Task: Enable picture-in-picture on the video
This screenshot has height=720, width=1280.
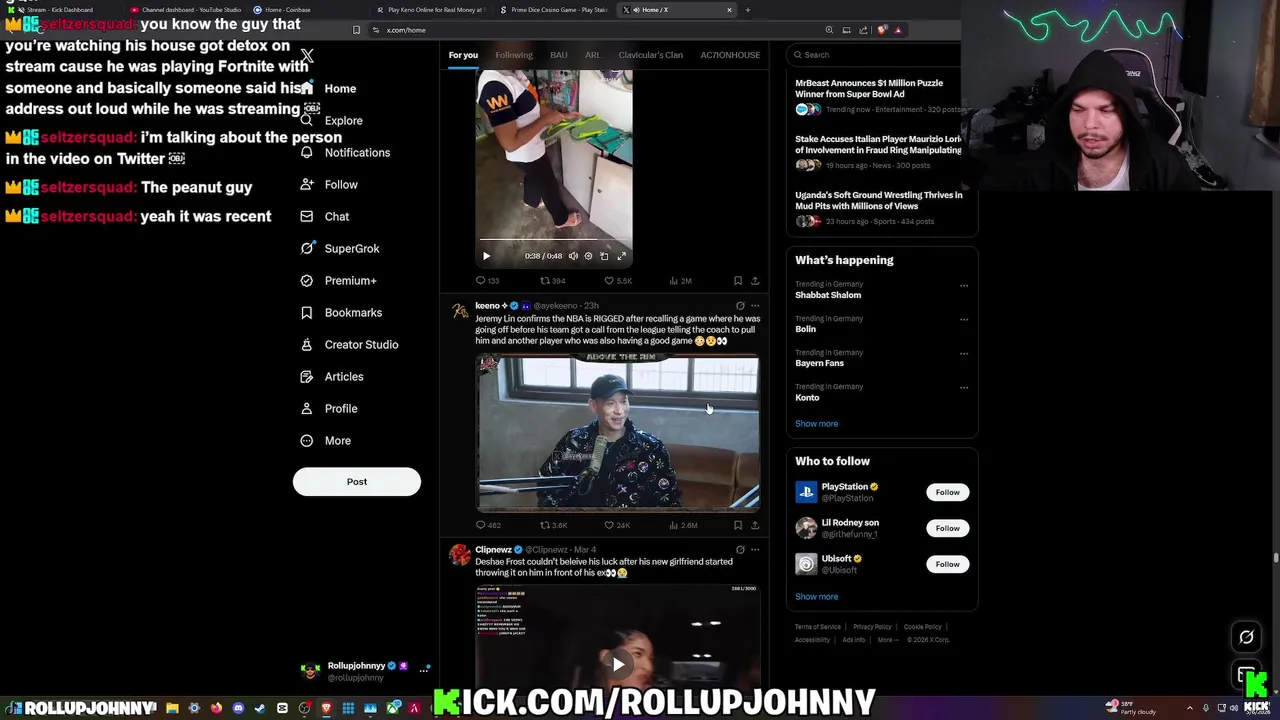Action: (x=604, y=256)
